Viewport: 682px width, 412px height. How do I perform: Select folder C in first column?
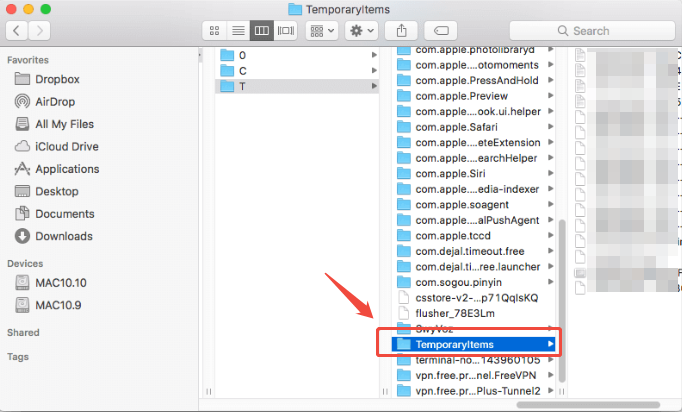pos(297,71)
